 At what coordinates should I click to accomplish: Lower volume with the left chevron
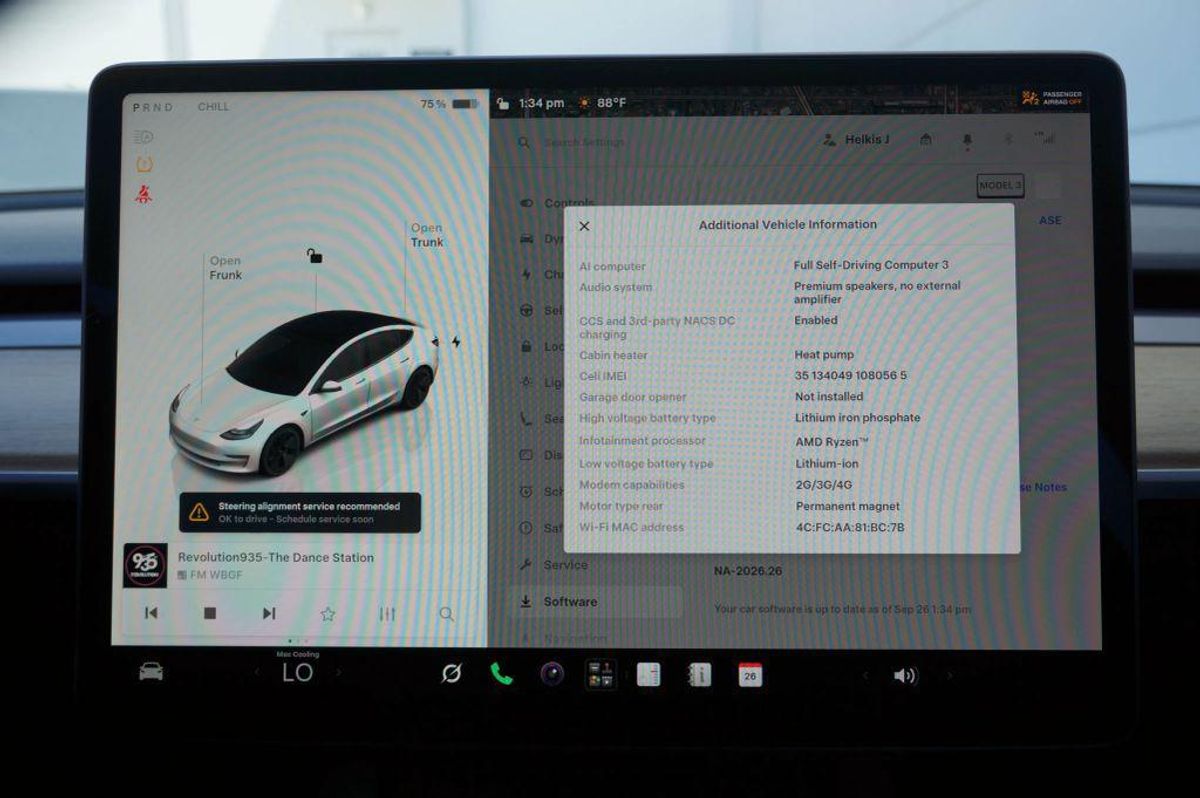tap(865, 676)
